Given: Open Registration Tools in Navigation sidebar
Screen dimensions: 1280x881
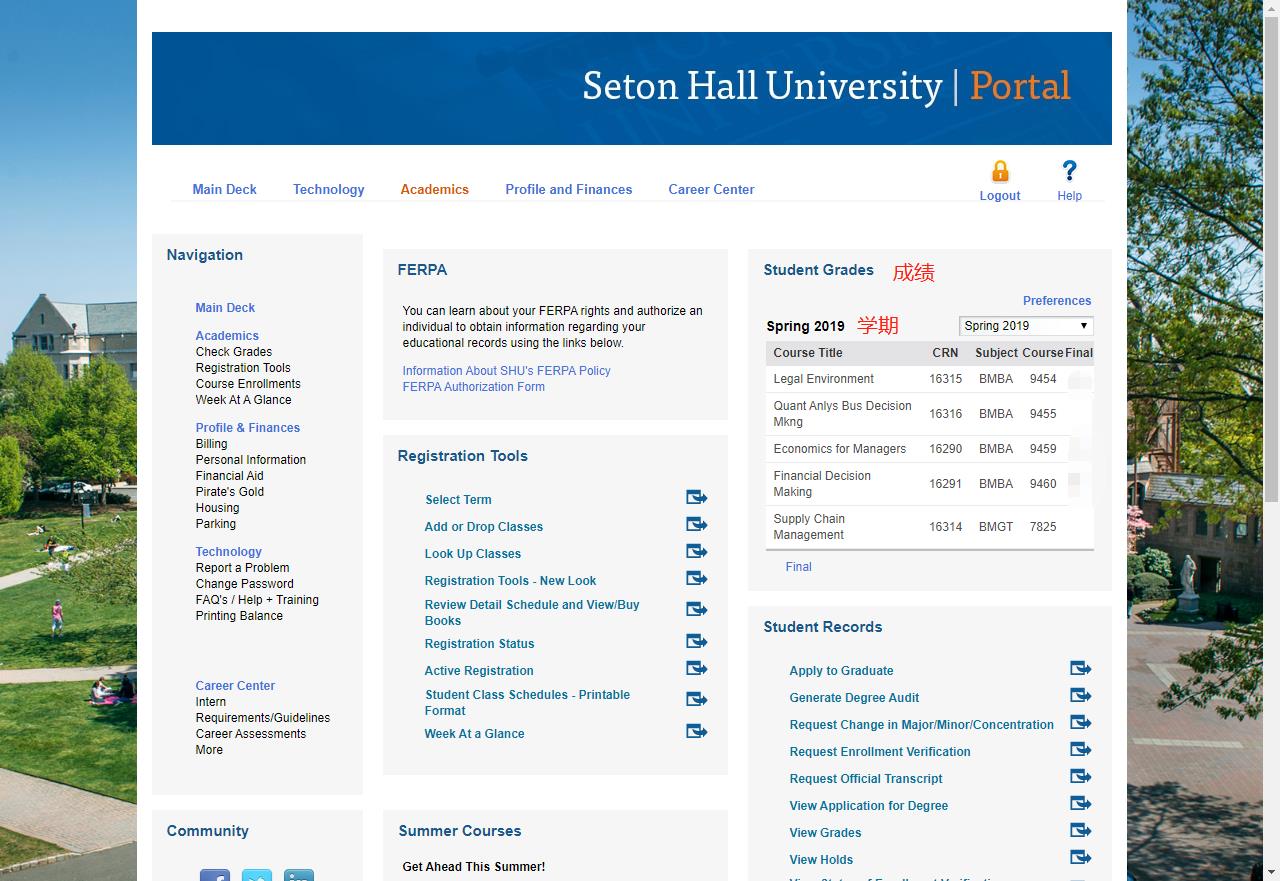Looking at the screenshot, I should (x=243, y=368).
